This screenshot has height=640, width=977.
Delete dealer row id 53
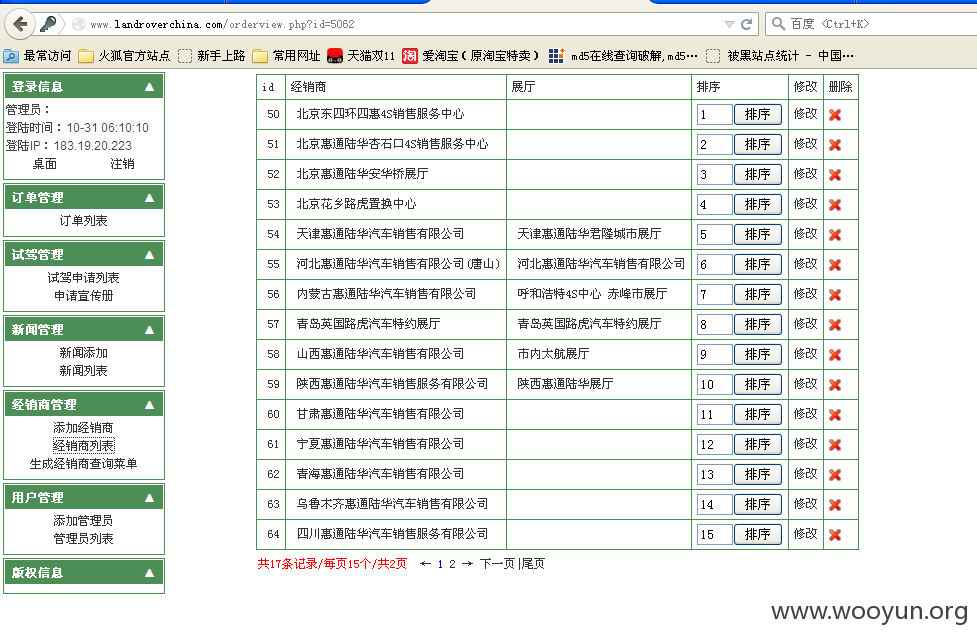click(835, 204)
